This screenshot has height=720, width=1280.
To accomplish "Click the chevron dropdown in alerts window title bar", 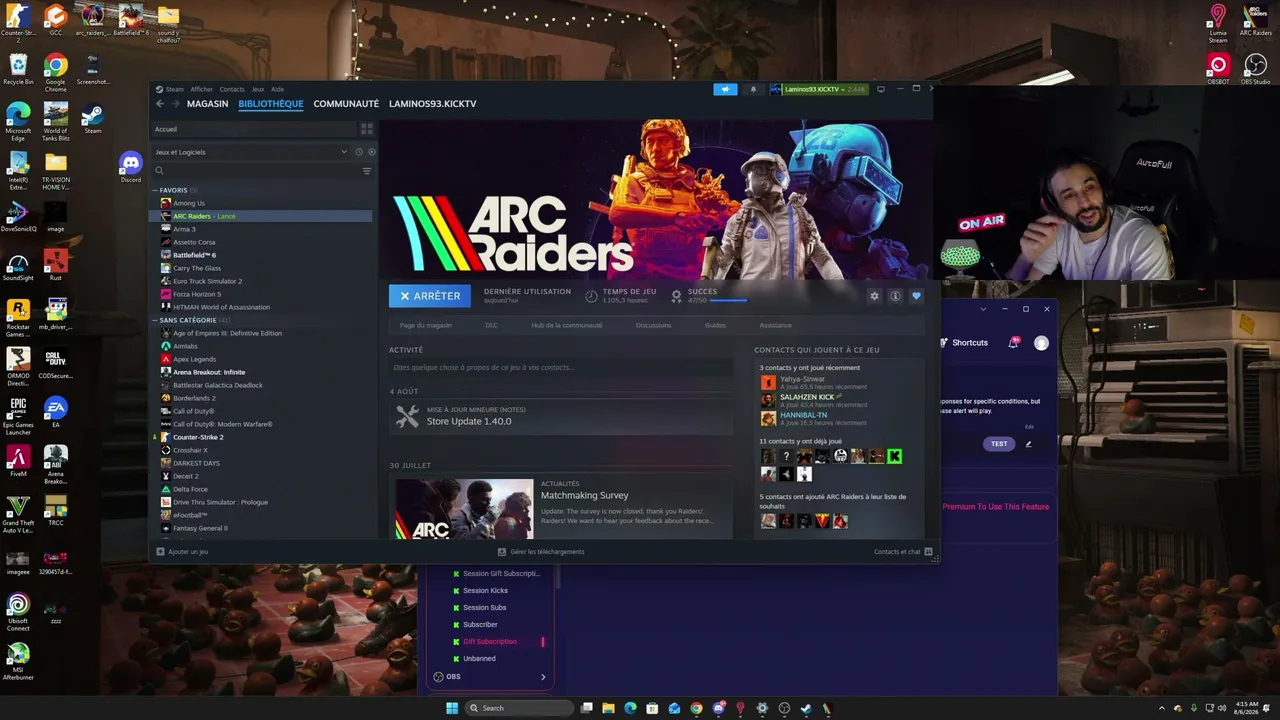I will pos(983,309).
